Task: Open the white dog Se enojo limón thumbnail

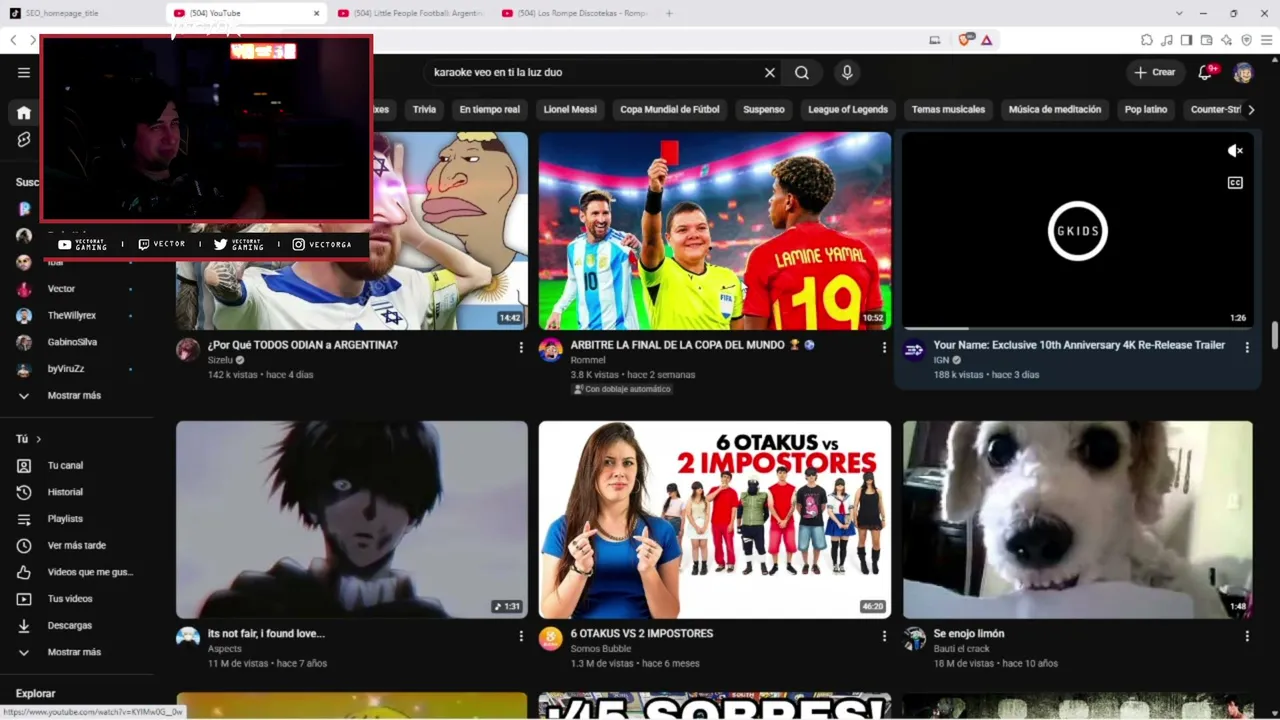Action: tap(1078, 519)
